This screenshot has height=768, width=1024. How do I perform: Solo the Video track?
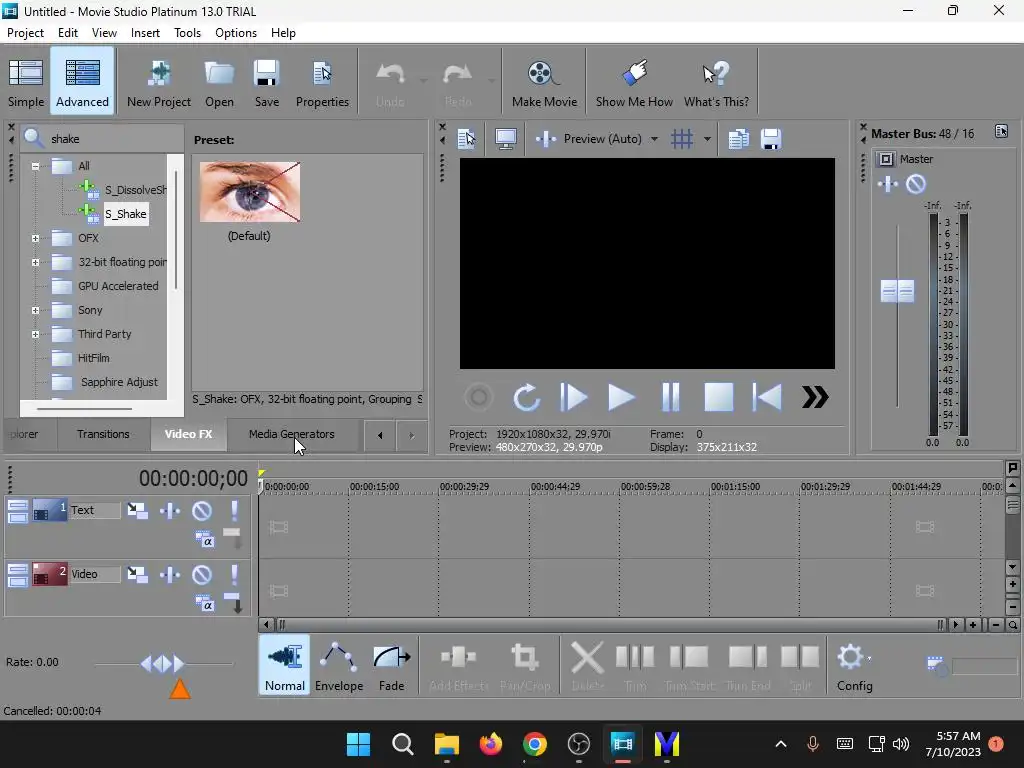pyautogui.click(x=234, y=575)
